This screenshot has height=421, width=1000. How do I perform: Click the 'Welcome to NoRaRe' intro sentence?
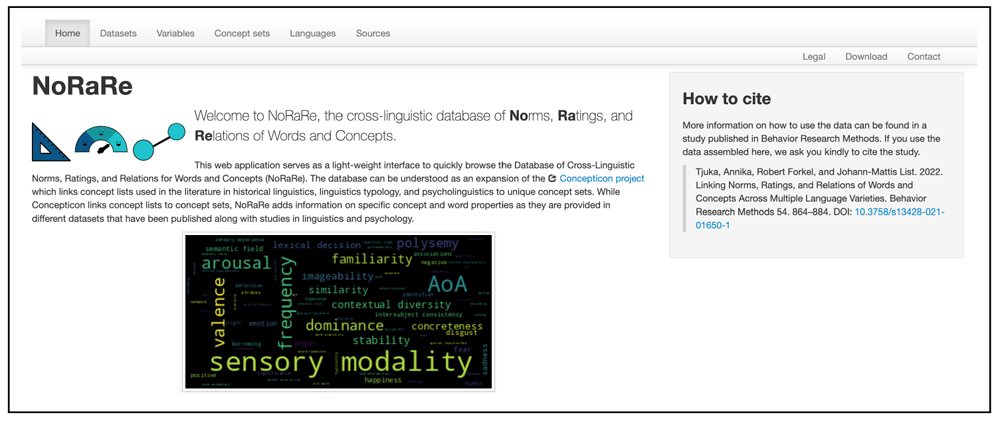coord(413,126)
